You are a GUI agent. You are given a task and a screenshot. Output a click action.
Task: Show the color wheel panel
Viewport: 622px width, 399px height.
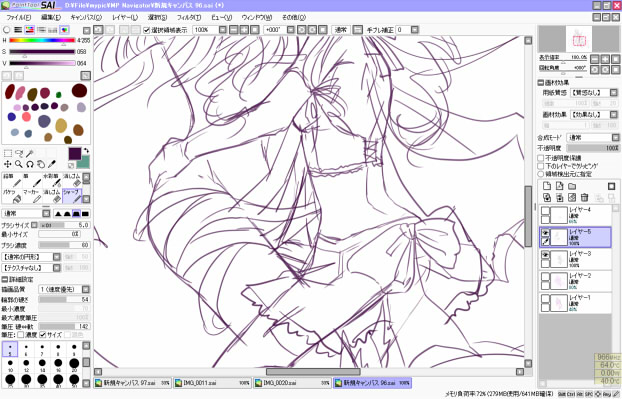(x=6, y=30)
